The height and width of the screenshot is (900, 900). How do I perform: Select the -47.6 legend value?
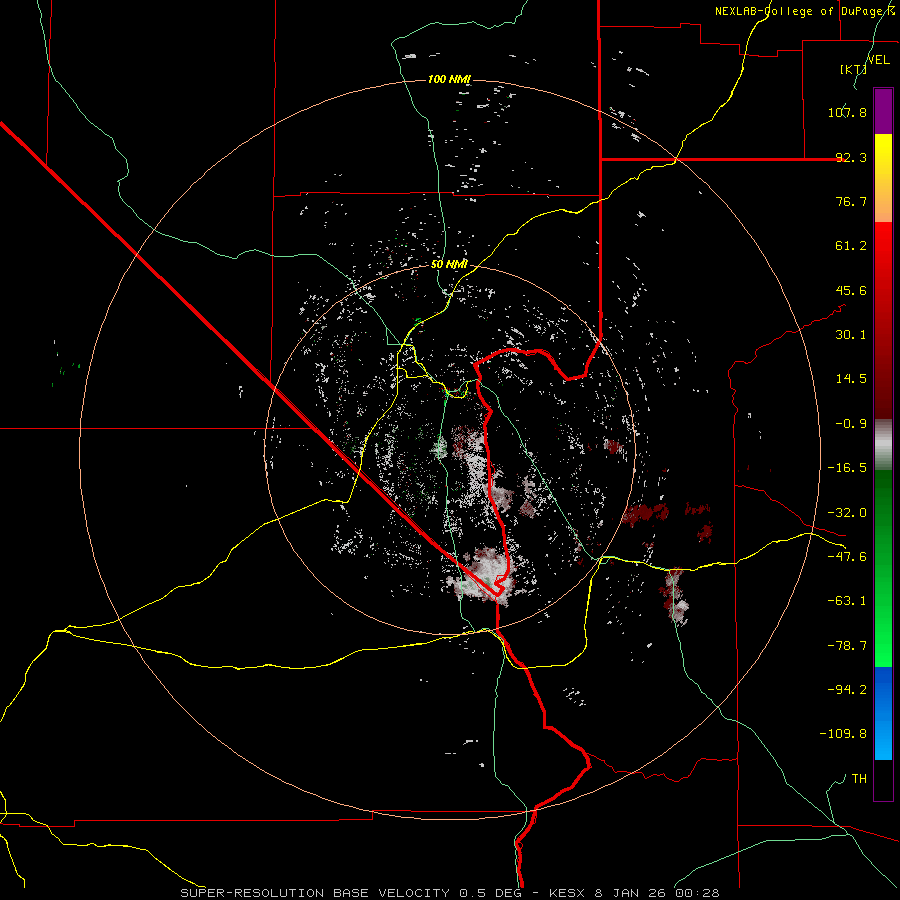847,557
